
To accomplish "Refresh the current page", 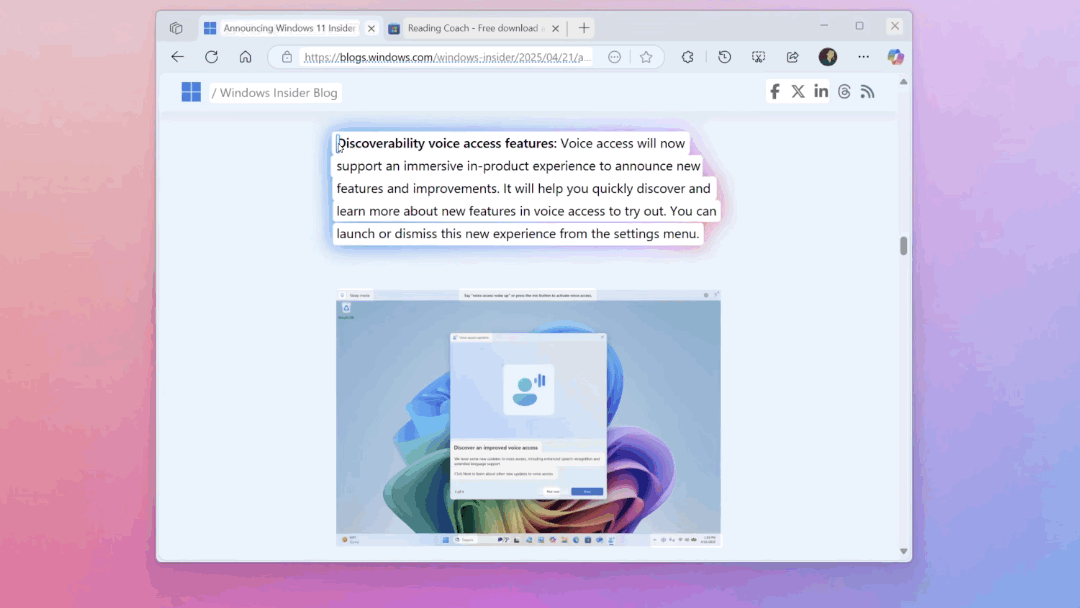I will 211,57.
